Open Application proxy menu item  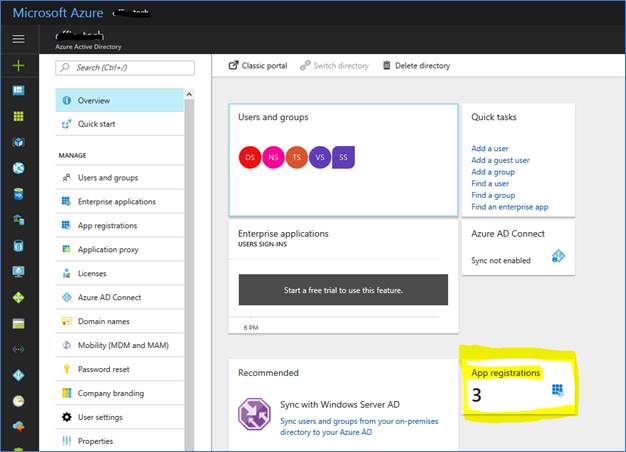pyautogui.click(x=120, y=250)
